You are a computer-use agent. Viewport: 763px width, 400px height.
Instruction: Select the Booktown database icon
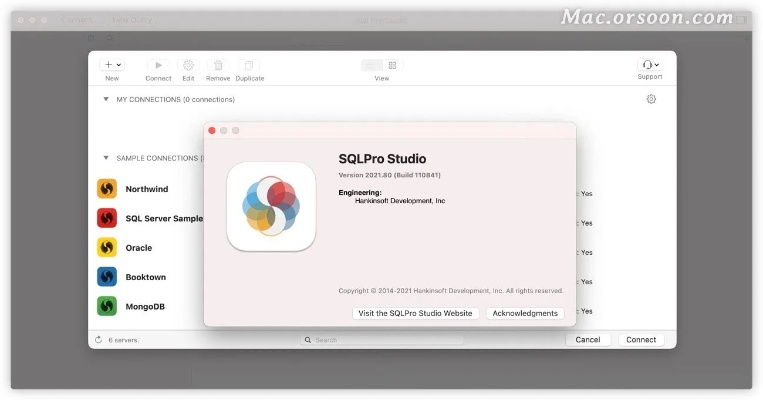click(x=107, y=277)
